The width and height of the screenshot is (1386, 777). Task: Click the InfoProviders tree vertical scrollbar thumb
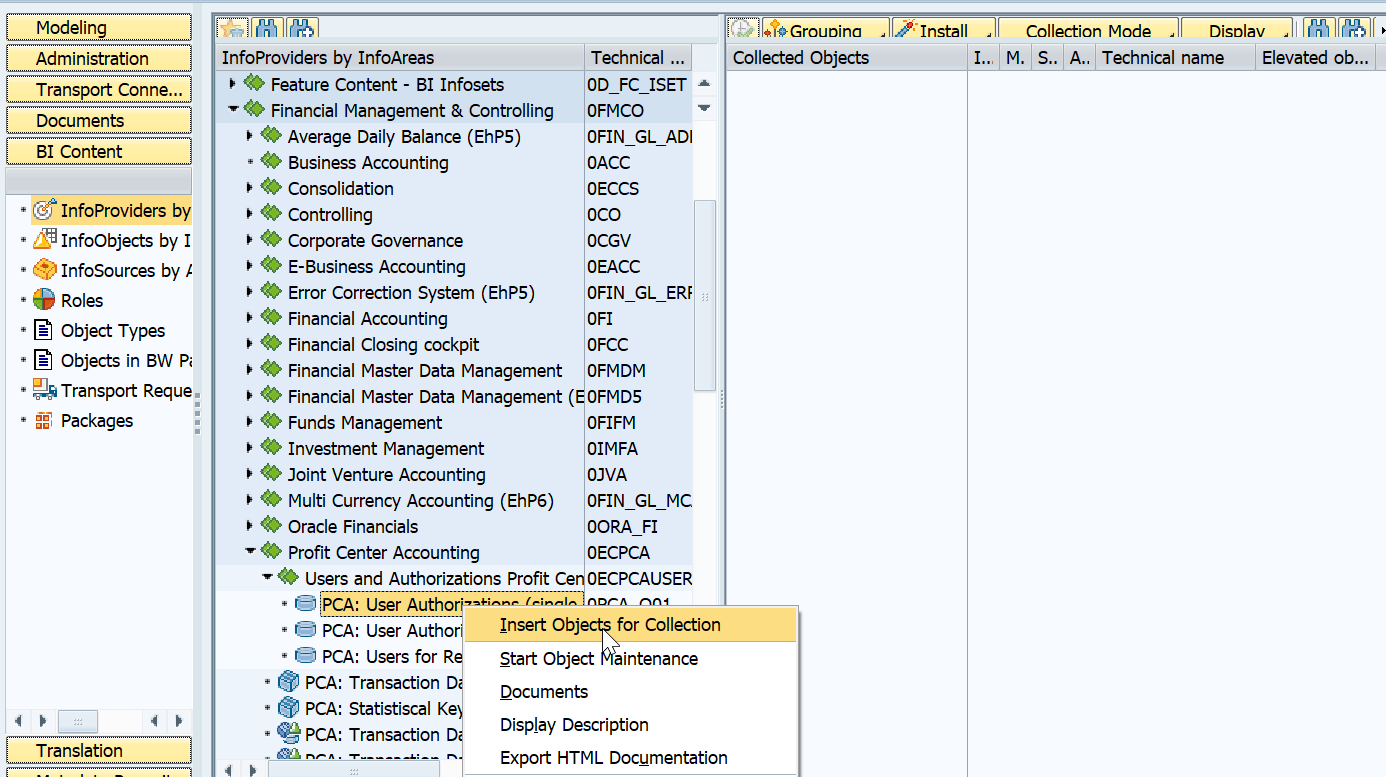(705, 296)
